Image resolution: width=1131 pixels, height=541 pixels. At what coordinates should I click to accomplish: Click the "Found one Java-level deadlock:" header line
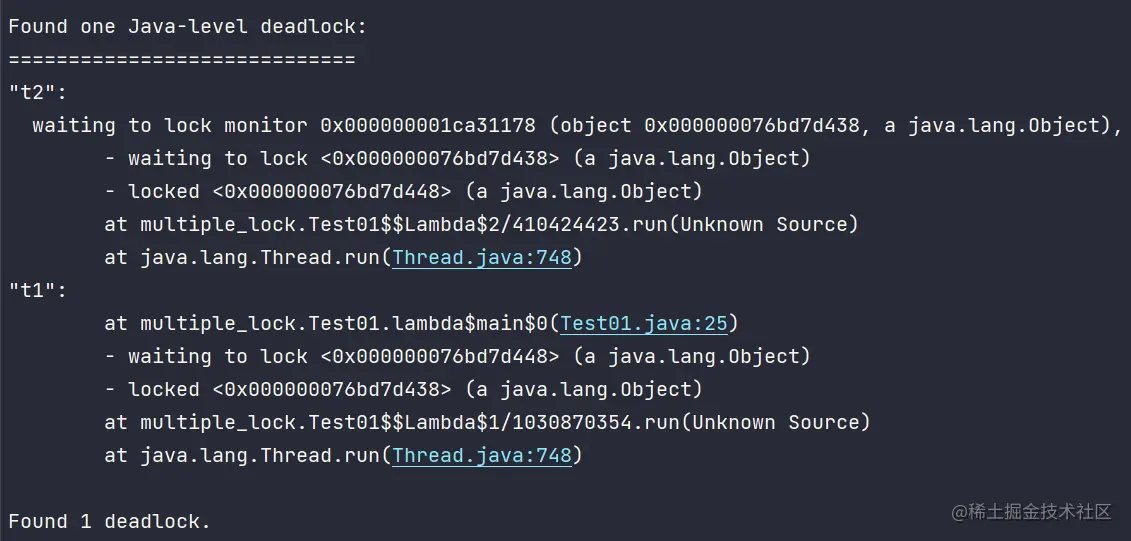[188, 27]
